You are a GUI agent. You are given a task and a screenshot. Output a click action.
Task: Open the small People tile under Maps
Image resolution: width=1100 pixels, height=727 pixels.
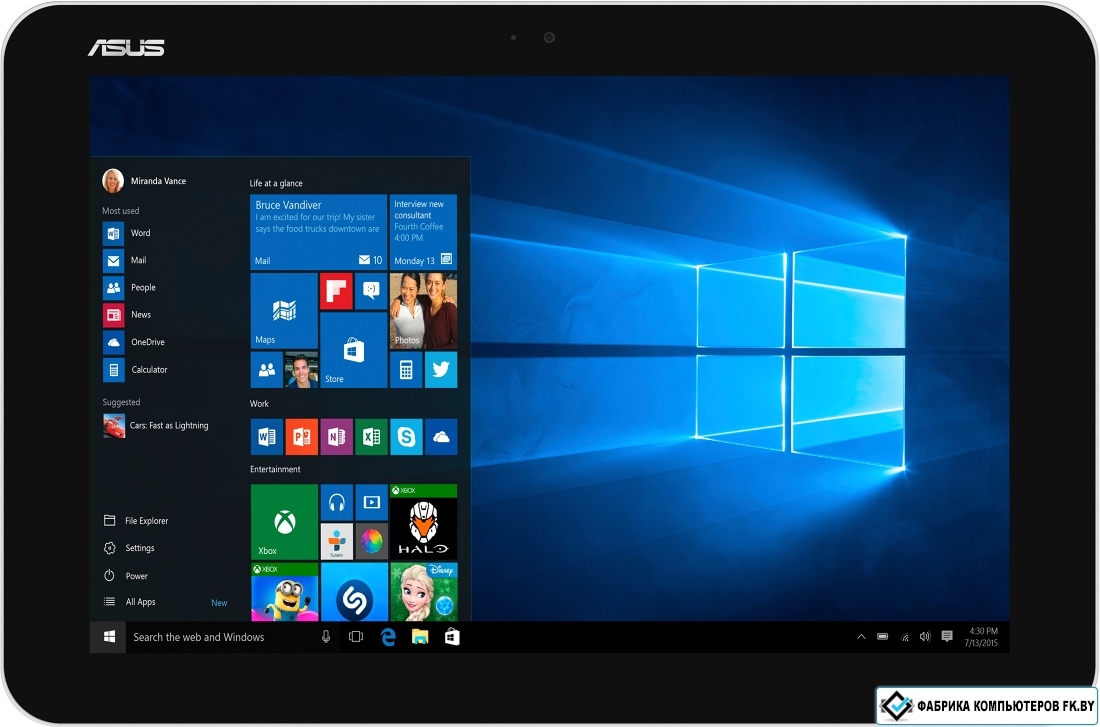(x=267, y=370)
